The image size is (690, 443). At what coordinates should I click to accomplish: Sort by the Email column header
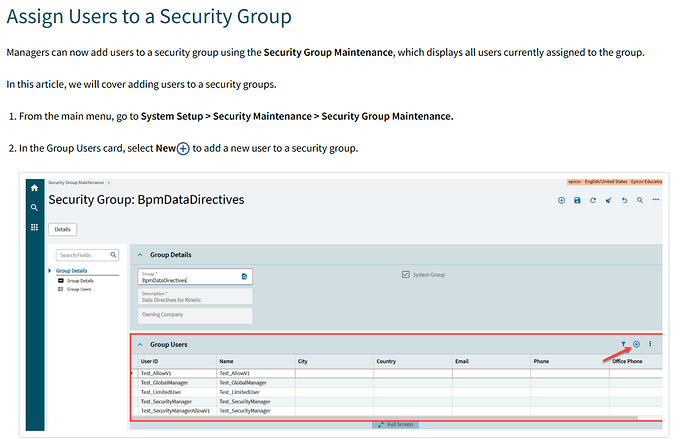tap(462, 362)
